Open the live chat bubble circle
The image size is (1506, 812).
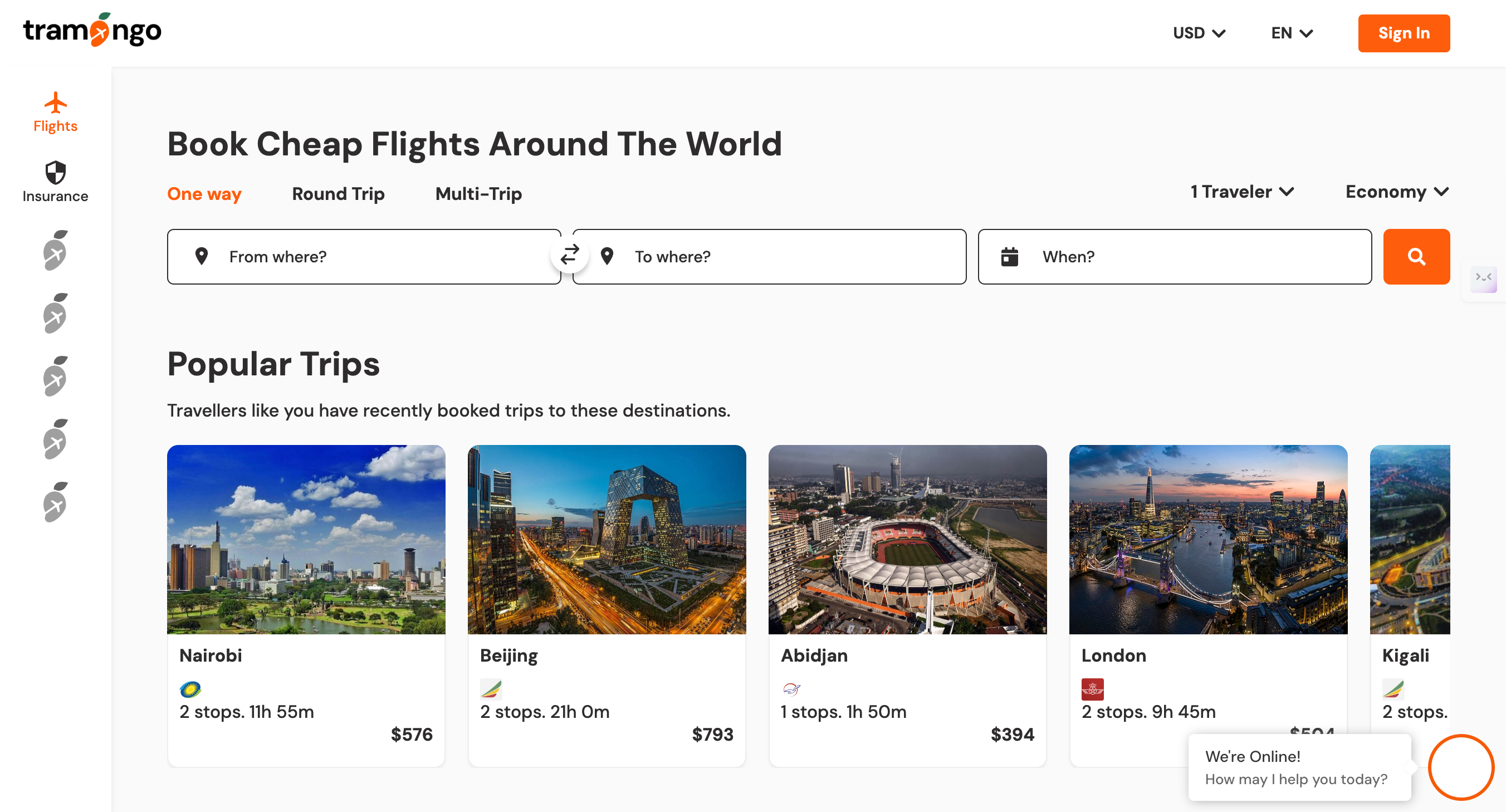click(x=1460, y=767)
